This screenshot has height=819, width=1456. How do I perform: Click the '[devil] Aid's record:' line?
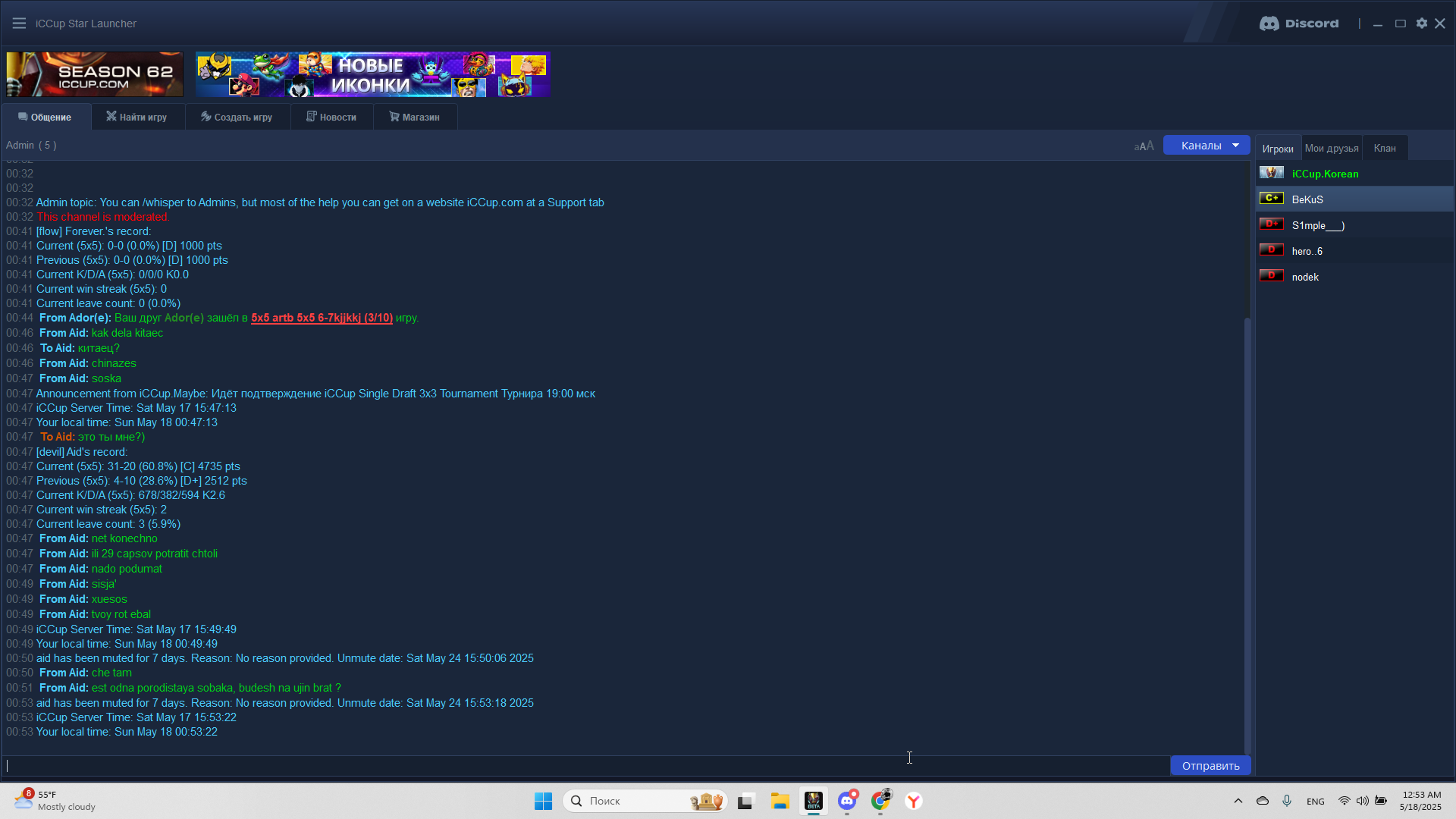coord(82,452)
